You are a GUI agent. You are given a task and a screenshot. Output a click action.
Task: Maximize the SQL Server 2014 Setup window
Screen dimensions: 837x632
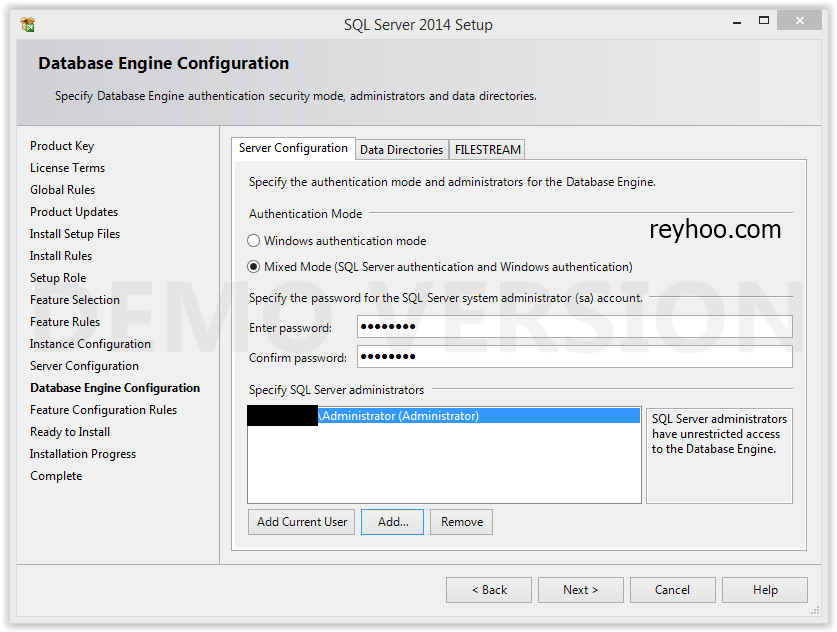click(x=764, y=21)
